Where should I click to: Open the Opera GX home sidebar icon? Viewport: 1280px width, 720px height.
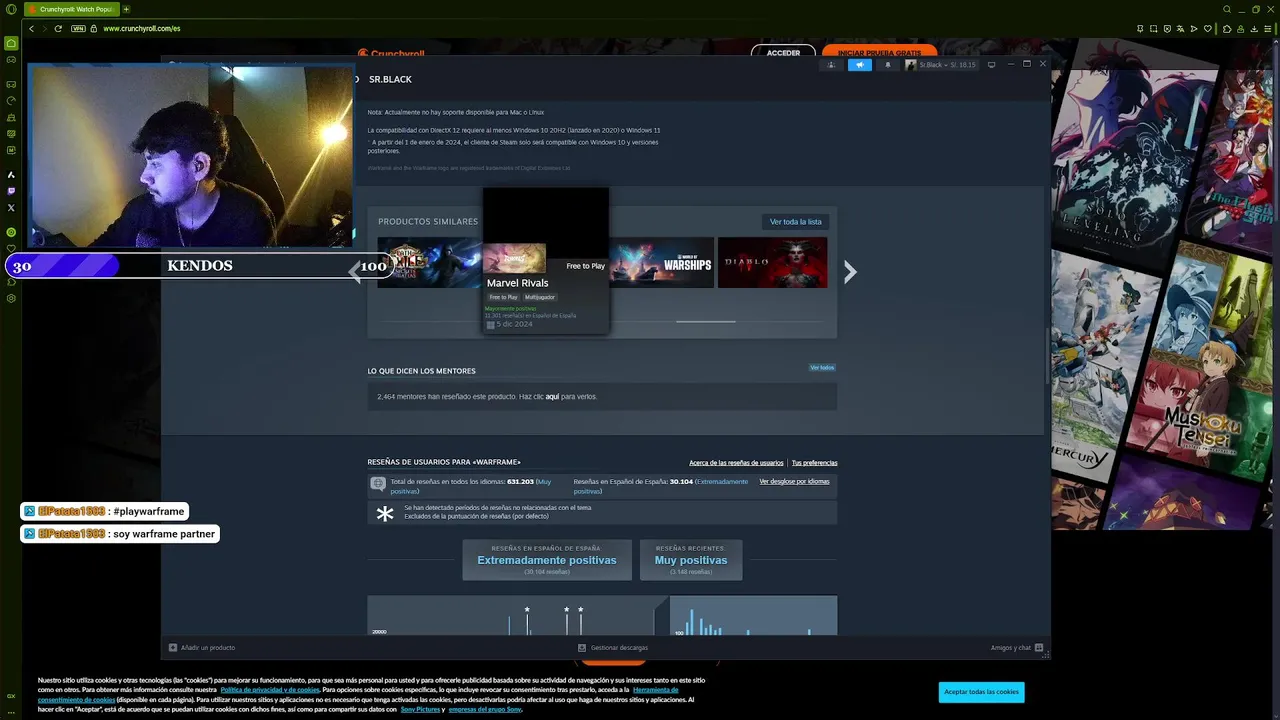(x=11, y=43)
